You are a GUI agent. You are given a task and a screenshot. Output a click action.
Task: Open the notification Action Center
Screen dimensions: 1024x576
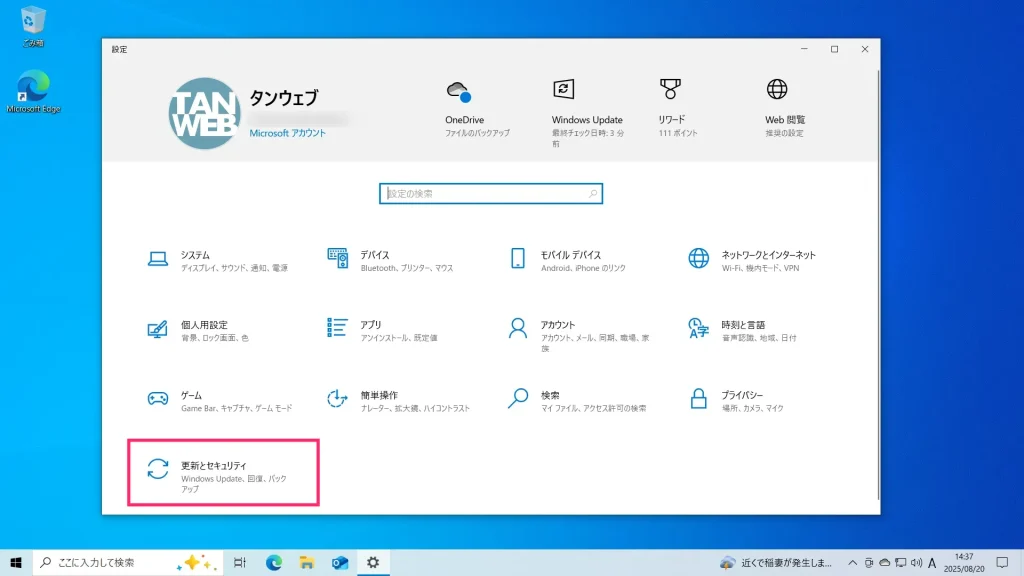pos(1002,562)
